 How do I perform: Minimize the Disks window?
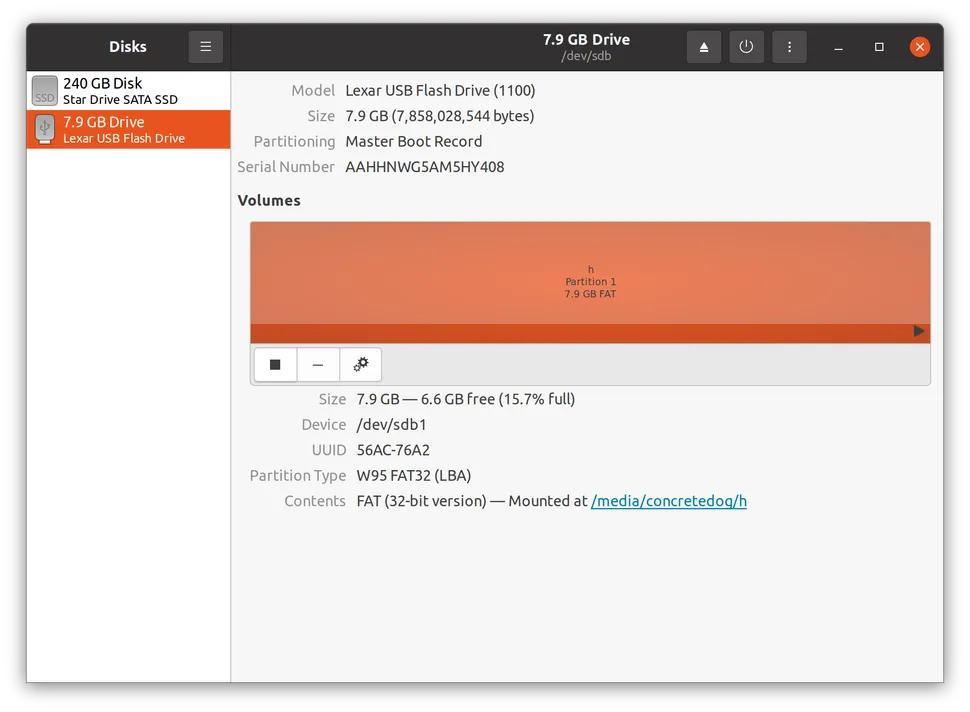(838, 47)
